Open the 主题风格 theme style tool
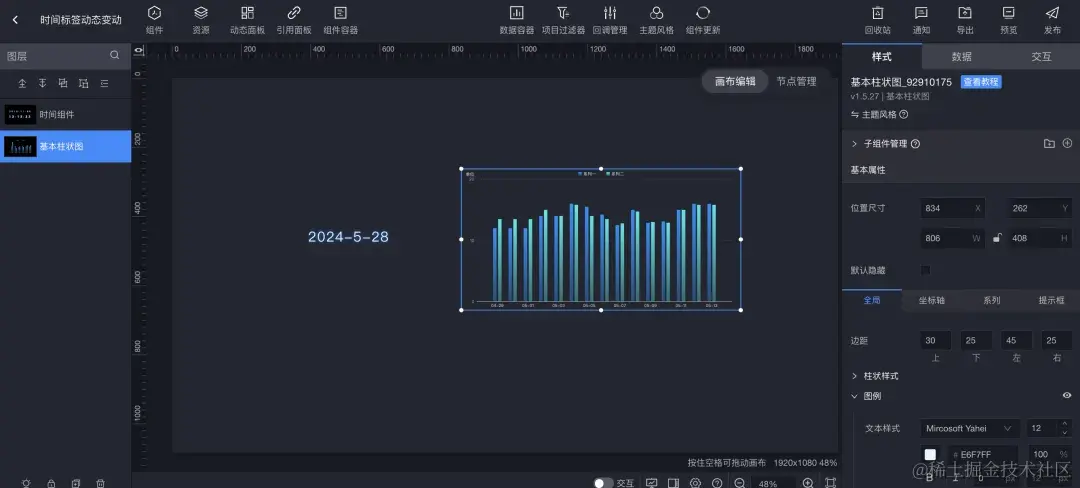 click(x=656, y=20)
